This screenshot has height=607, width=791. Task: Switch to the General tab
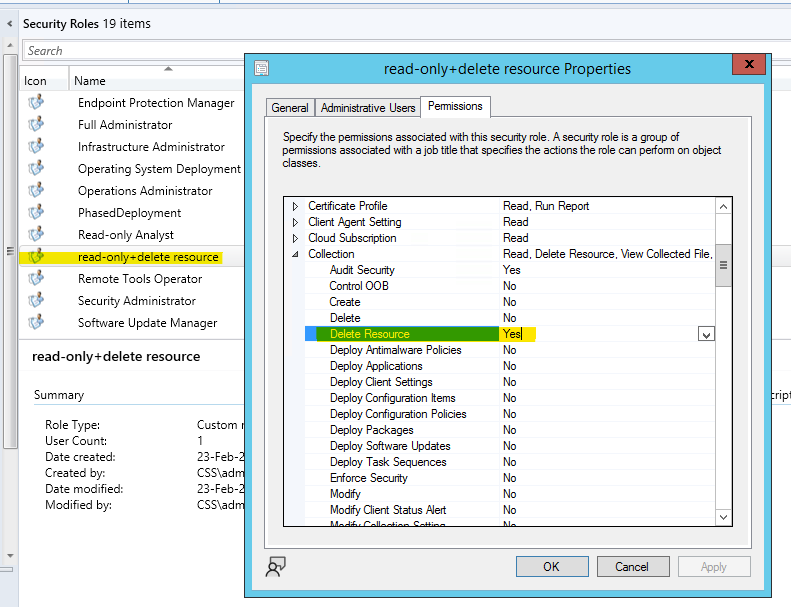tap(290, 107)
